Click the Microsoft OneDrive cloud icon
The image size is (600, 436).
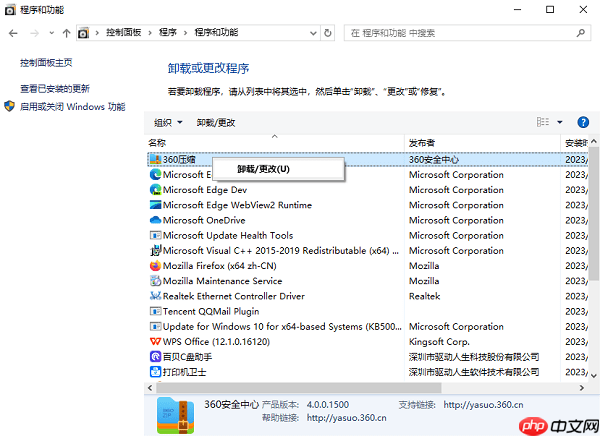tap(155, 220)
